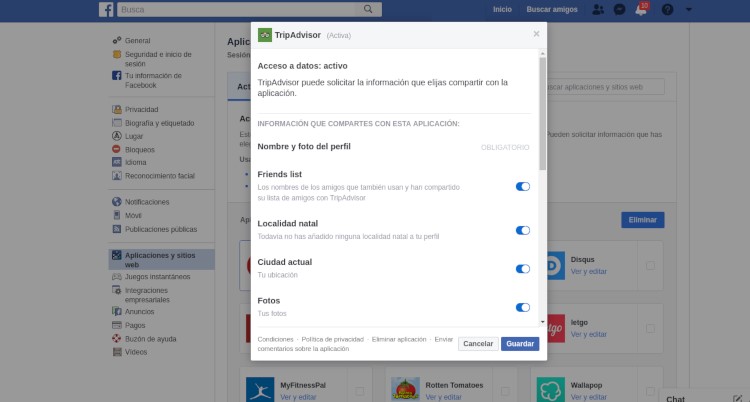This screenshot has height=402, width=750.
Task: Click Publicaciones públicas feed icon
Action: 117,229
